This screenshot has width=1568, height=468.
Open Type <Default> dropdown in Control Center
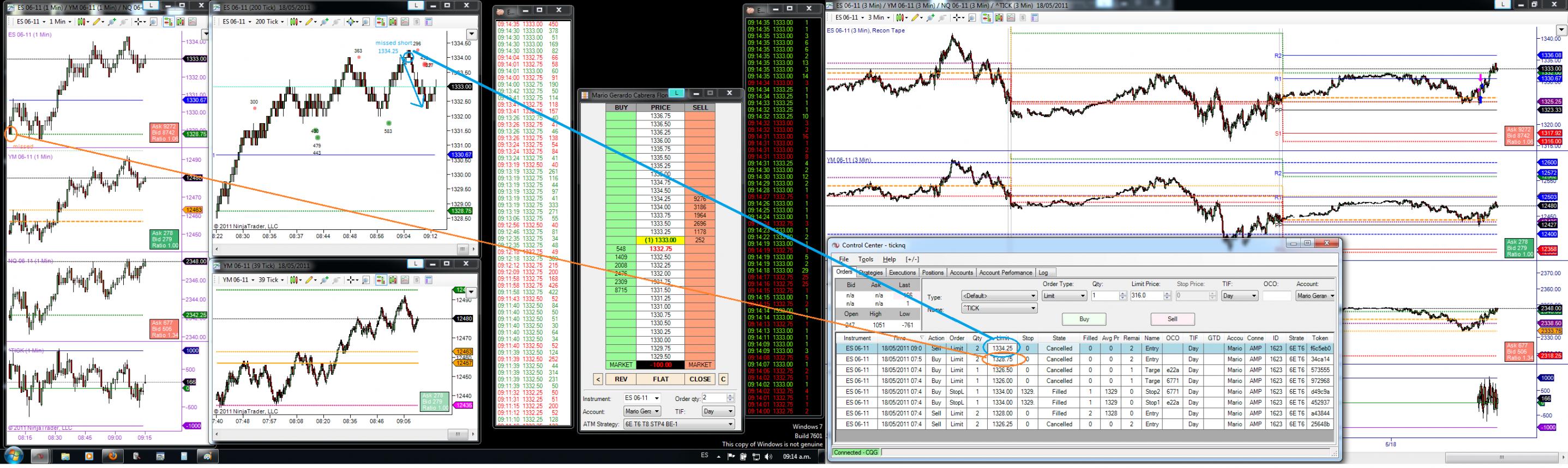click(x=1000, y=296)
